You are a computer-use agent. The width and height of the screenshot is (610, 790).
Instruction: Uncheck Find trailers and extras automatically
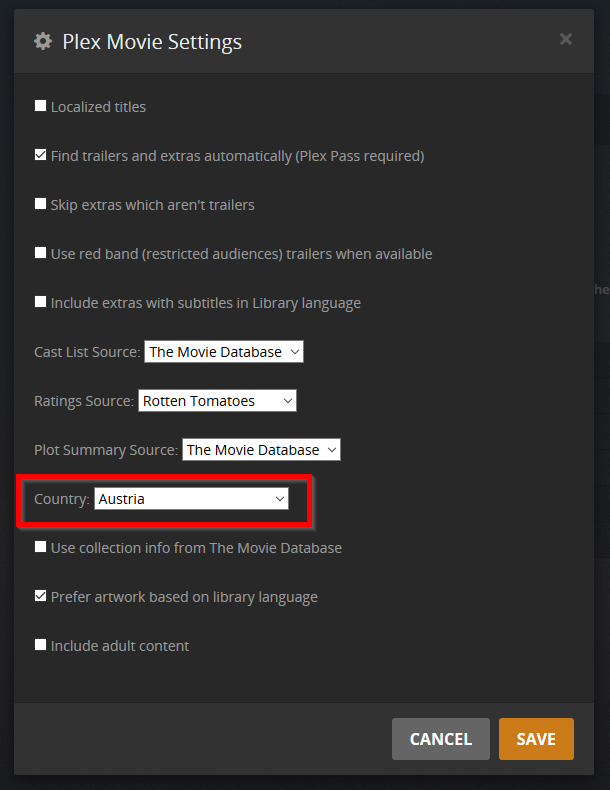(41, 155)
